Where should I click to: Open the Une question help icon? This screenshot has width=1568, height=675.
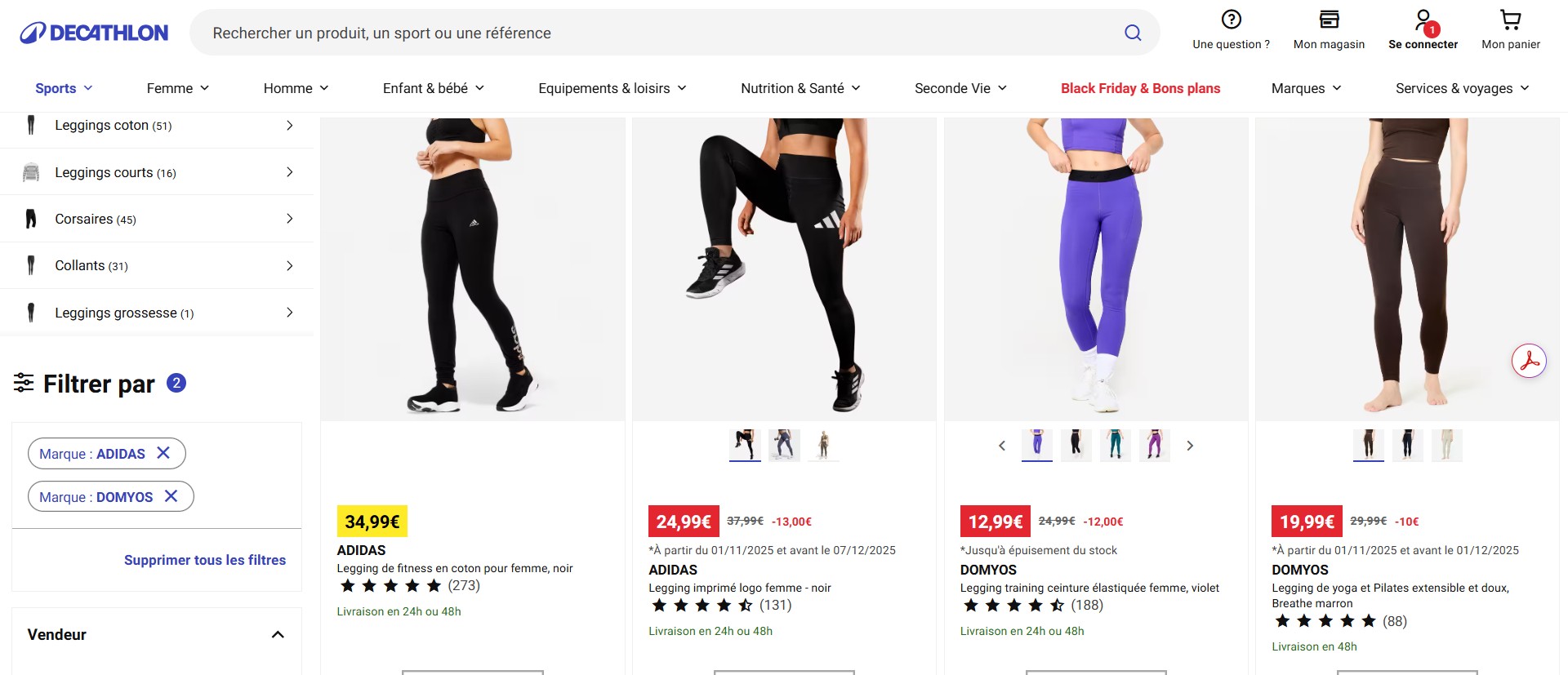tap(1231, 20)
